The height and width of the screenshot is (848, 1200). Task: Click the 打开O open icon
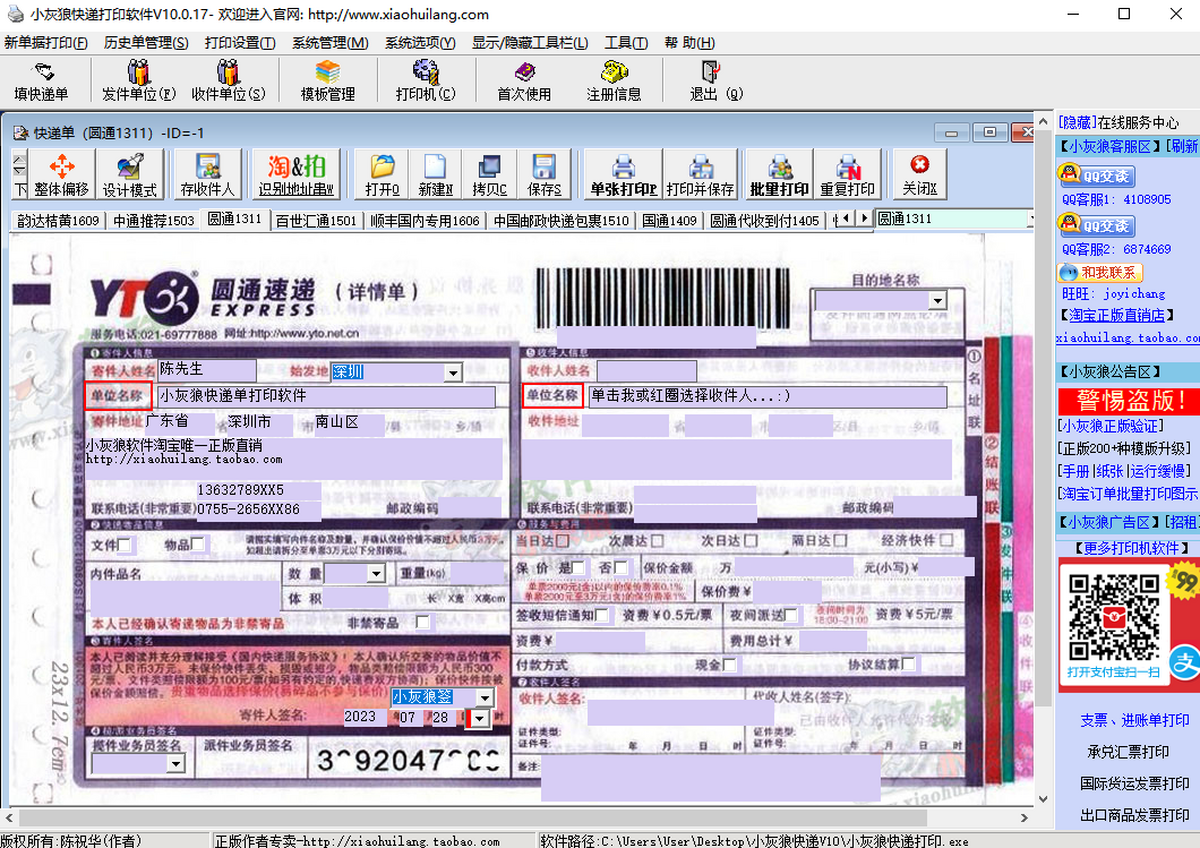pyautogui.click(x=382, y=175)
